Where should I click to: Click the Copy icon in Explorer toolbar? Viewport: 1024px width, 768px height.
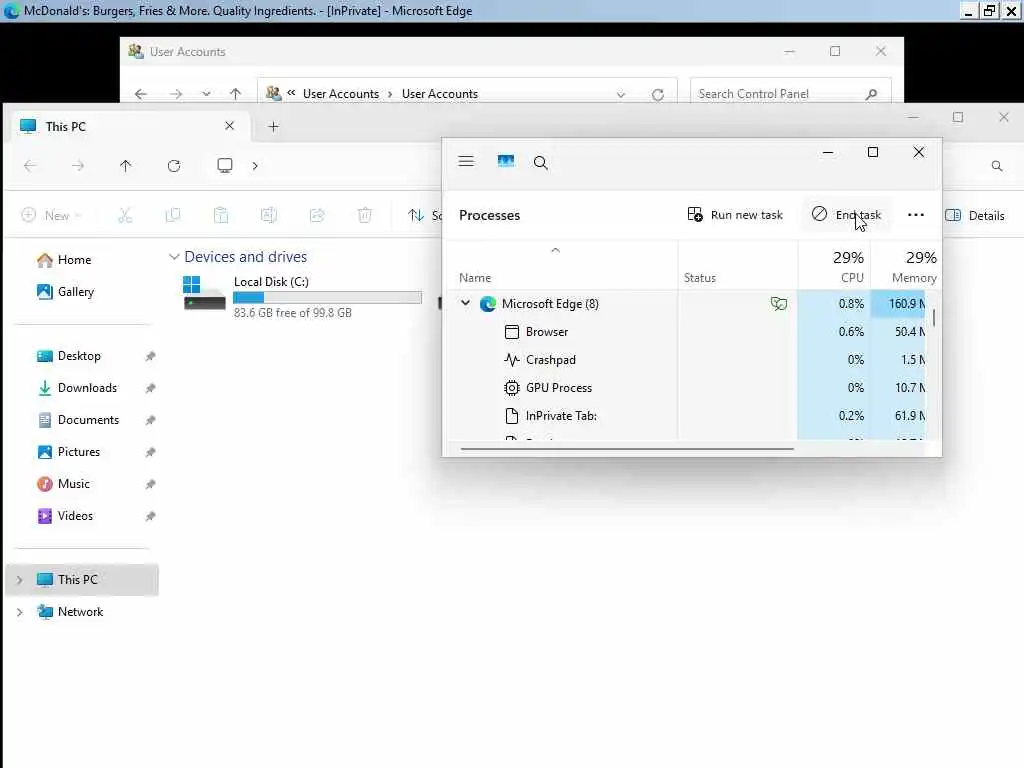coord(172,215)
